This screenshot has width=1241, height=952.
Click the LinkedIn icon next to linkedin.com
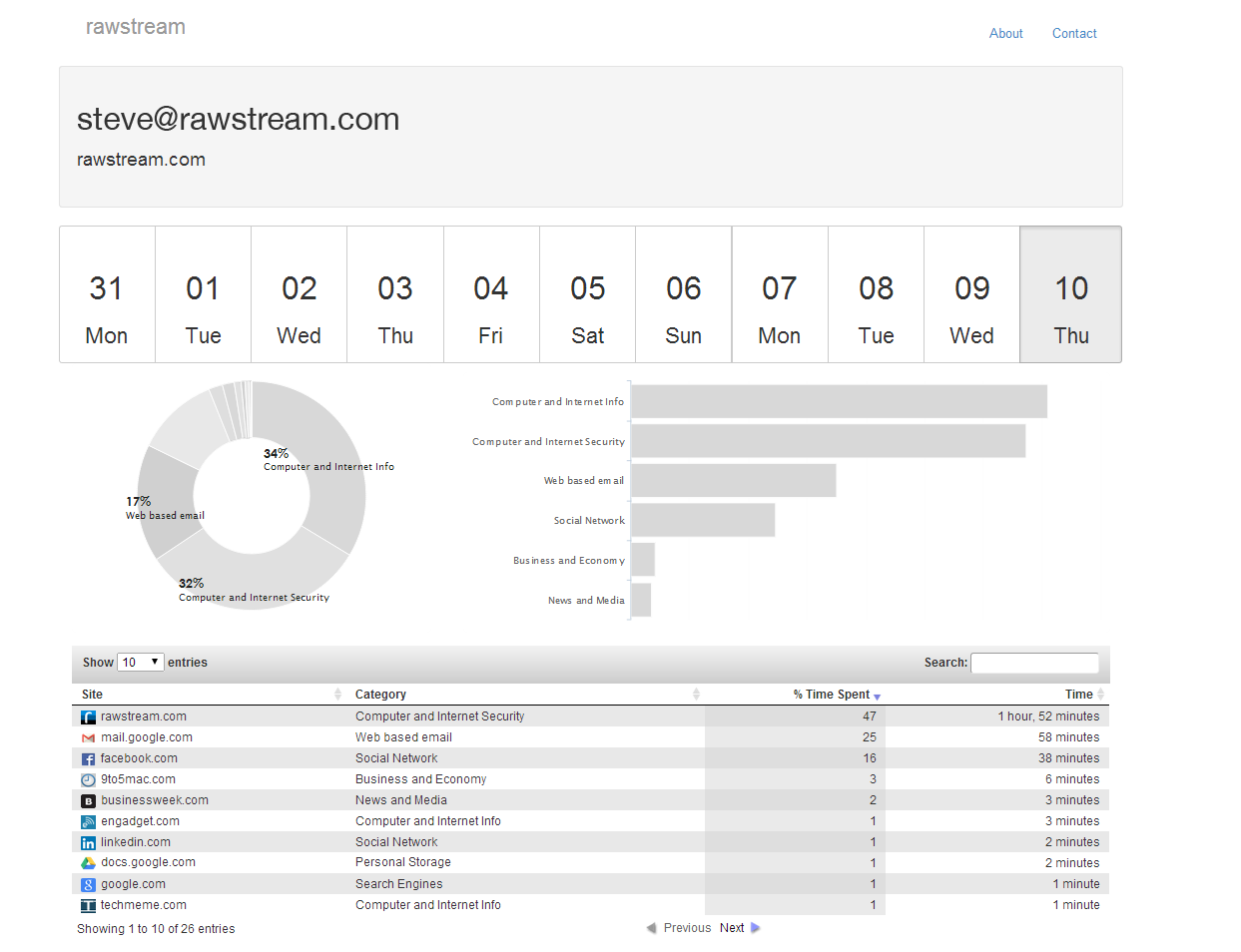click(88, 841)
